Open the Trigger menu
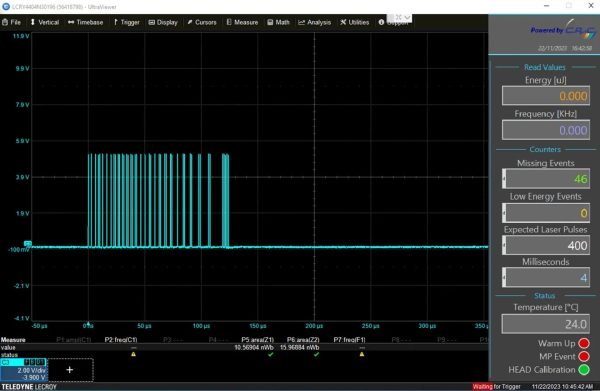Screen dimensions: 600x391 point(127,22)
